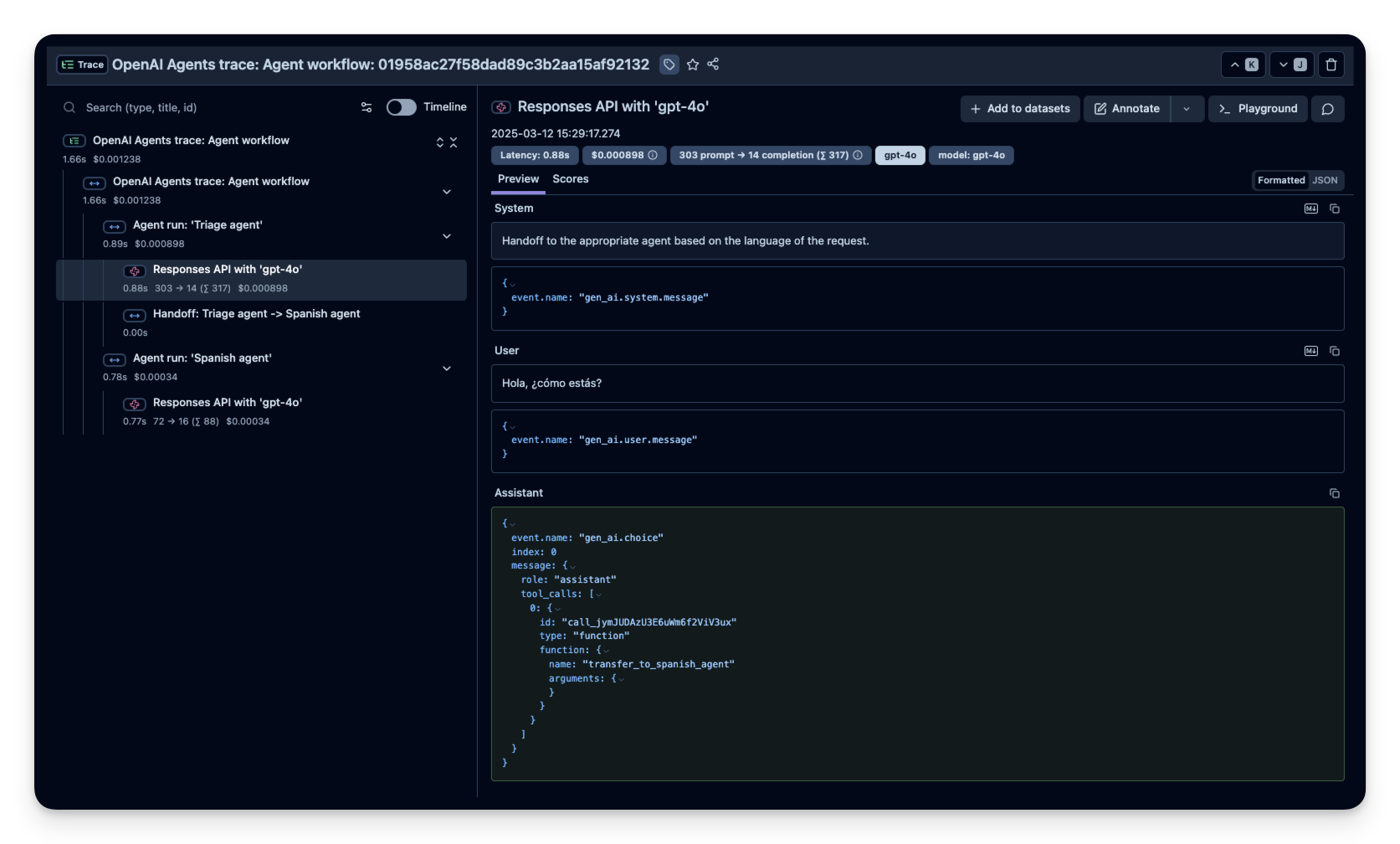Collapse the User message JSON object

click(x=512, y=426)
